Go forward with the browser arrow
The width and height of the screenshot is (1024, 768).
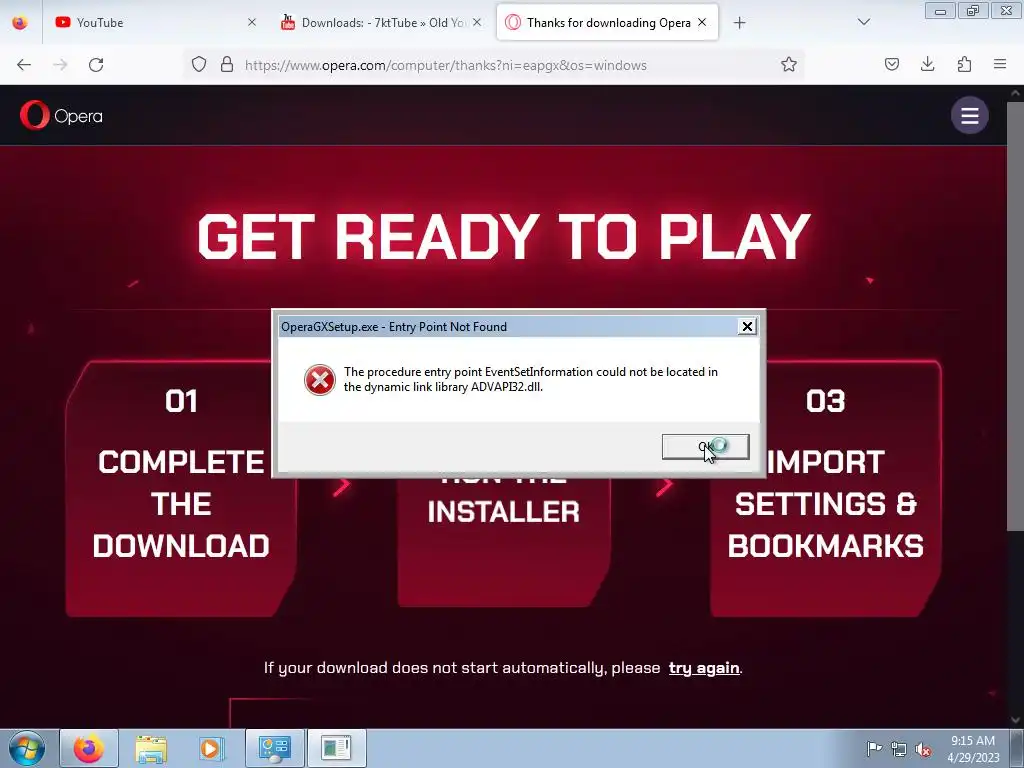tap(60, 65)
